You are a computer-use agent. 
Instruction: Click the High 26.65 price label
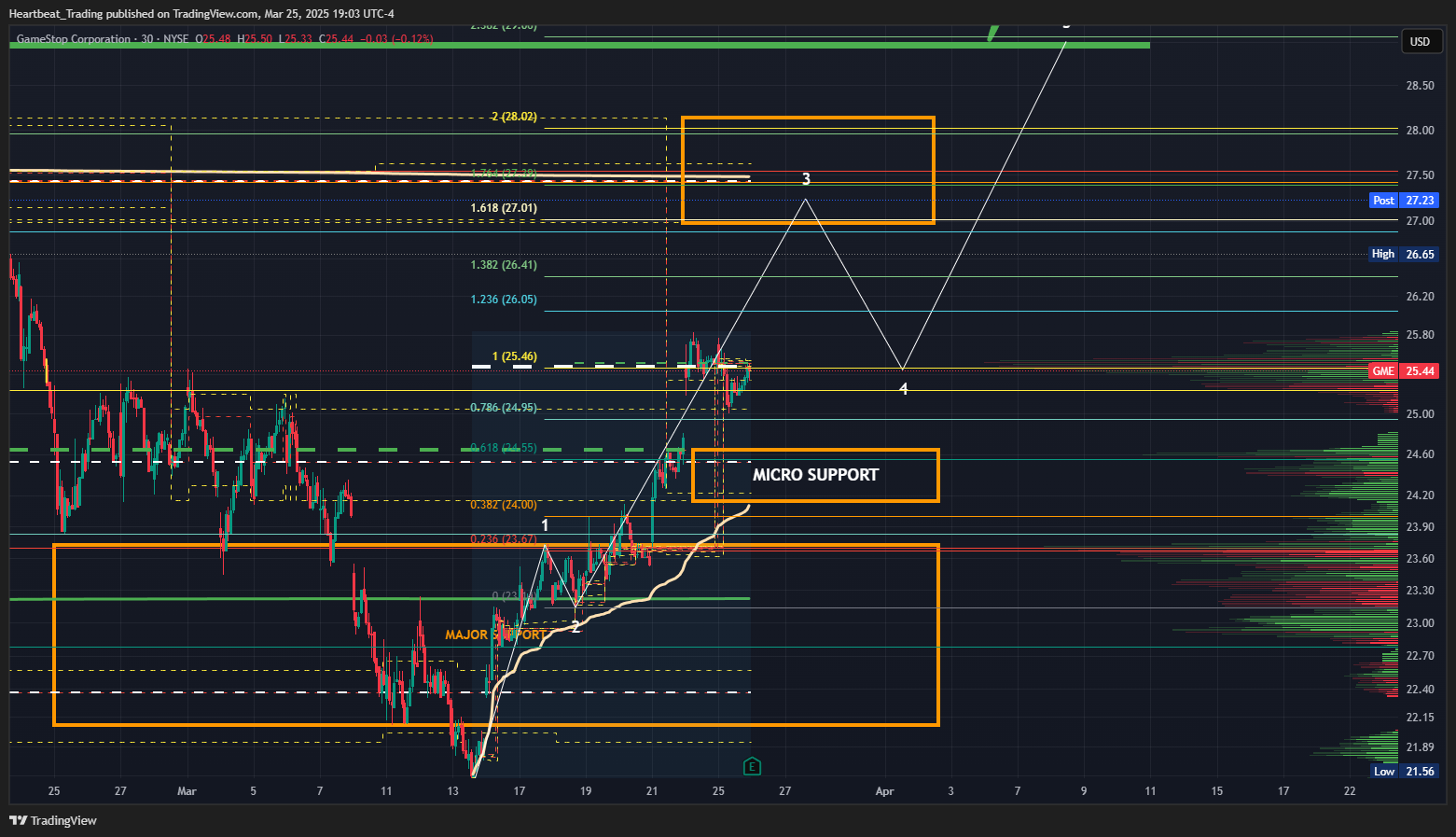pos(1404,254)
